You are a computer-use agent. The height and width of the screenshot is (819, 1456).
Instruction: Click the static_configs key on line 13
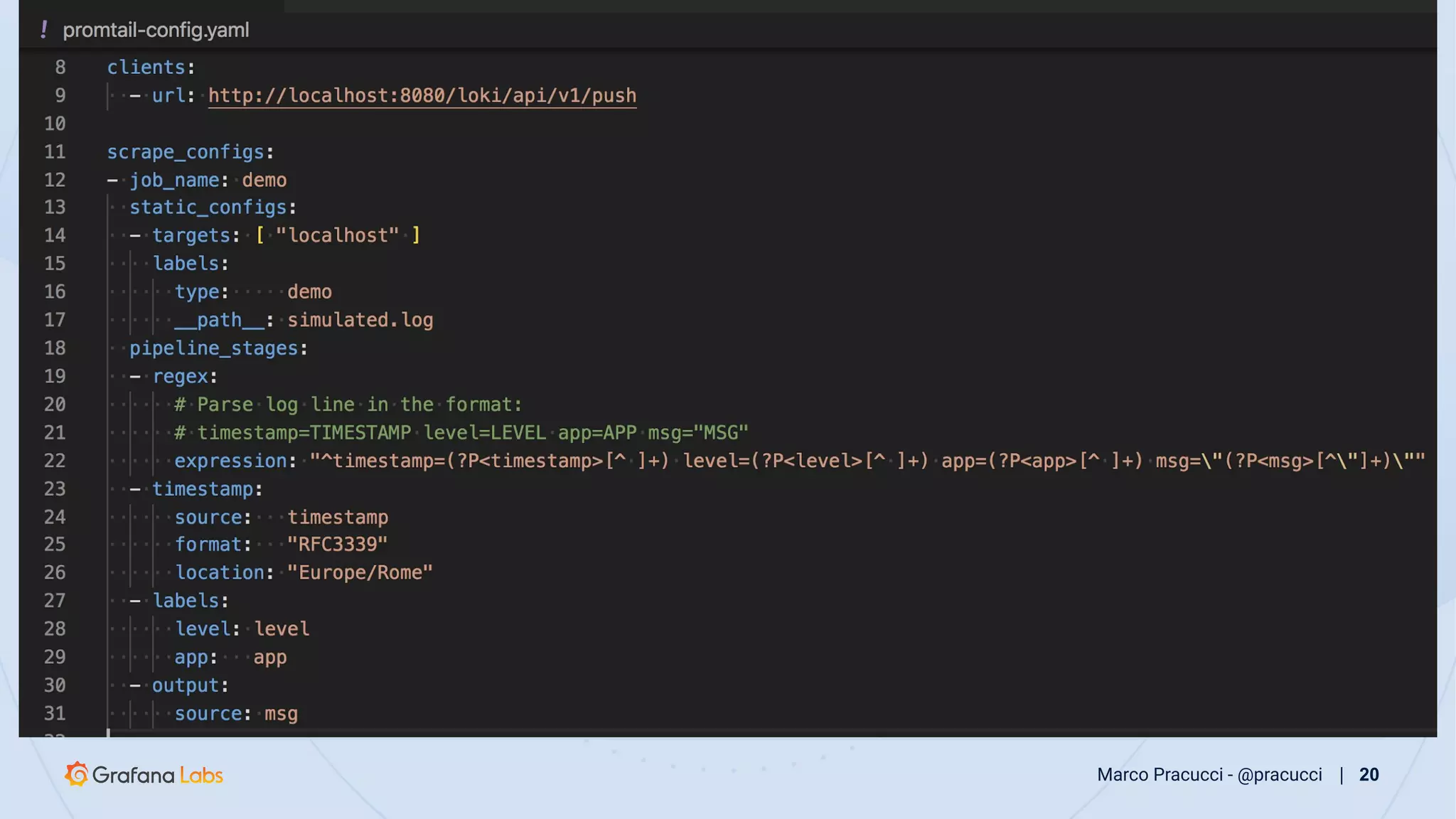click(x=208, y=207)
